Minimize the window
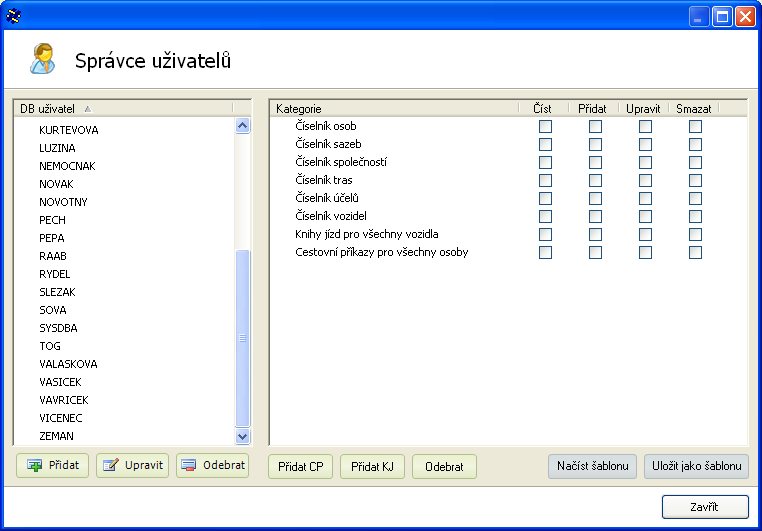Screen dimensions: 762x531 coord(699,17)
